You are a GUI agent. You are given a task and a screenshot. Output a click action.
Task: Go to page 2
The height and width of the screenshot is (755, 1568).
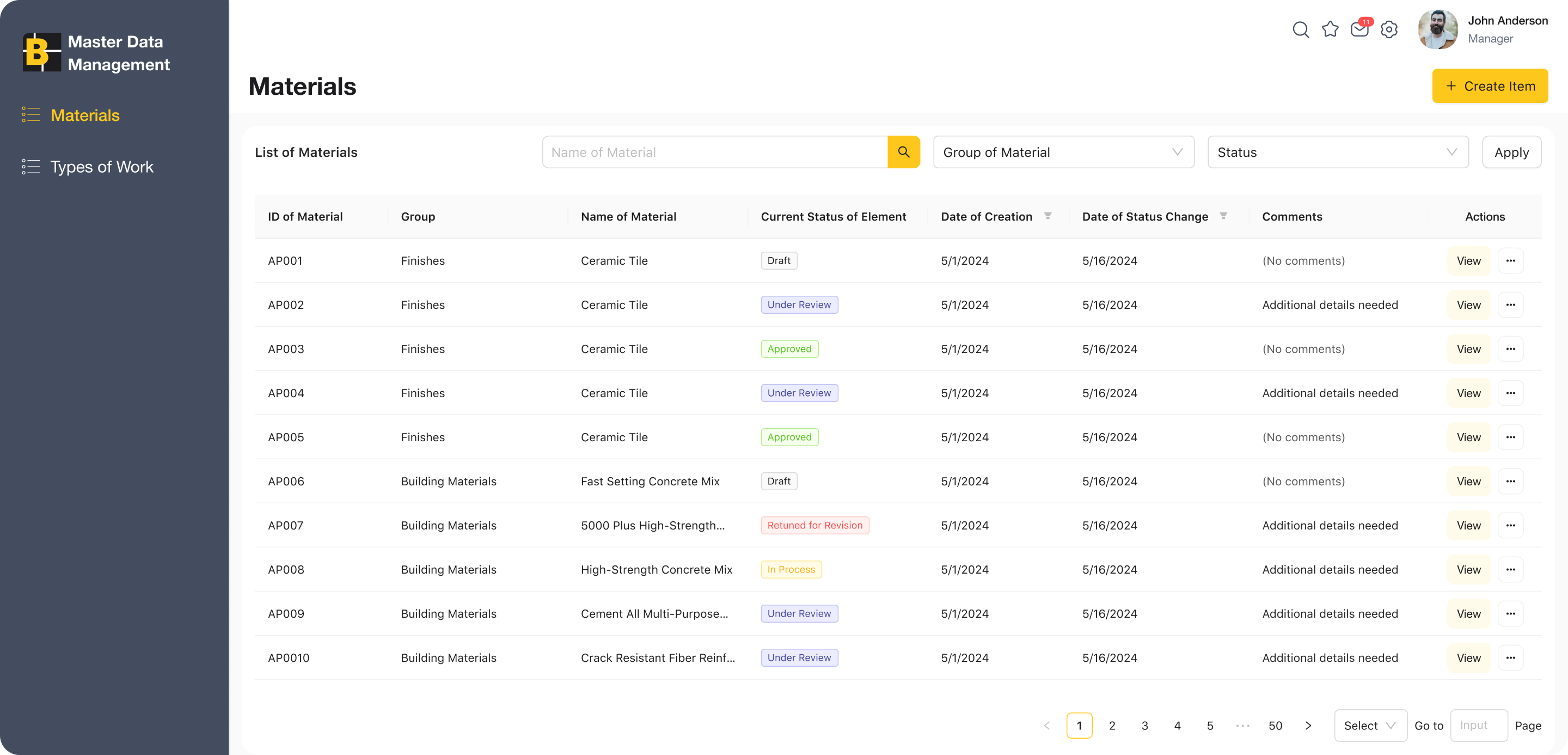1112,725
